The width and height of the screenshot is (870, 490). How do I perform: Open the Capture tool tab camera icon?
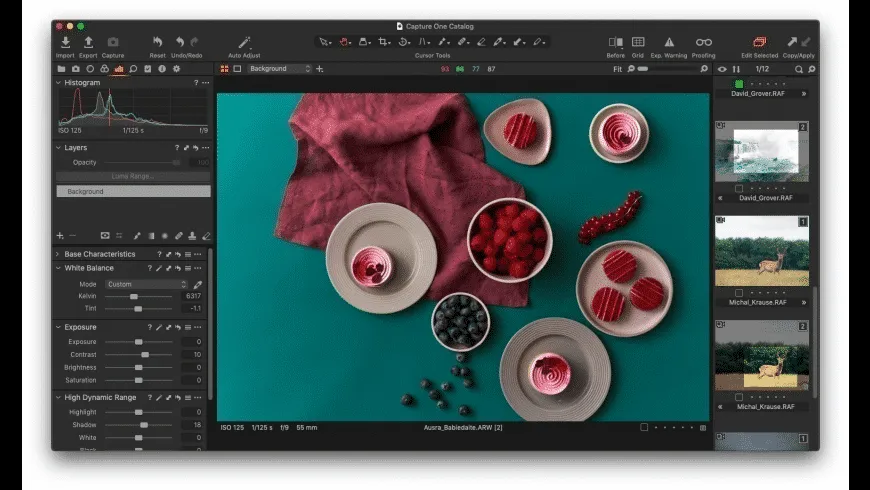tap(75, 69)
